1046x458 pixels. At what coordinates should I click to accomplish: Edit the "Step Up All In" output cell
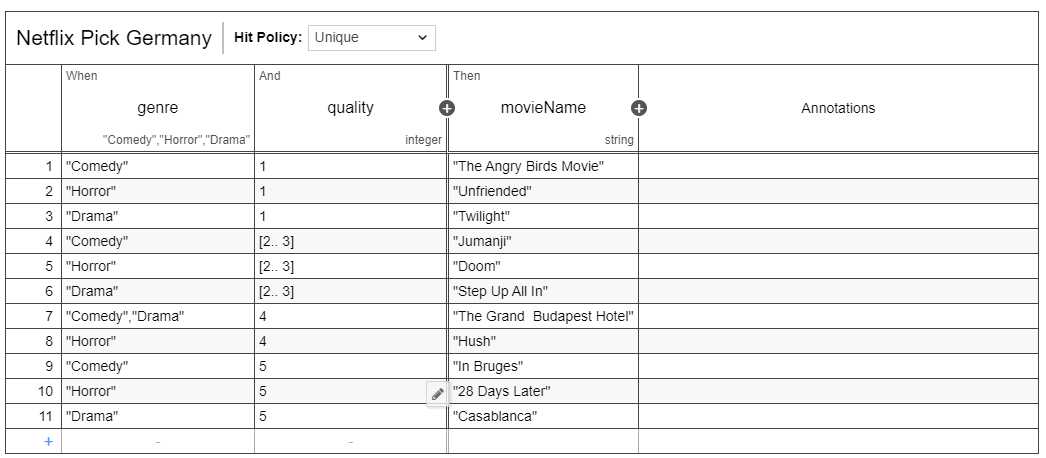[x=543, y=291]
